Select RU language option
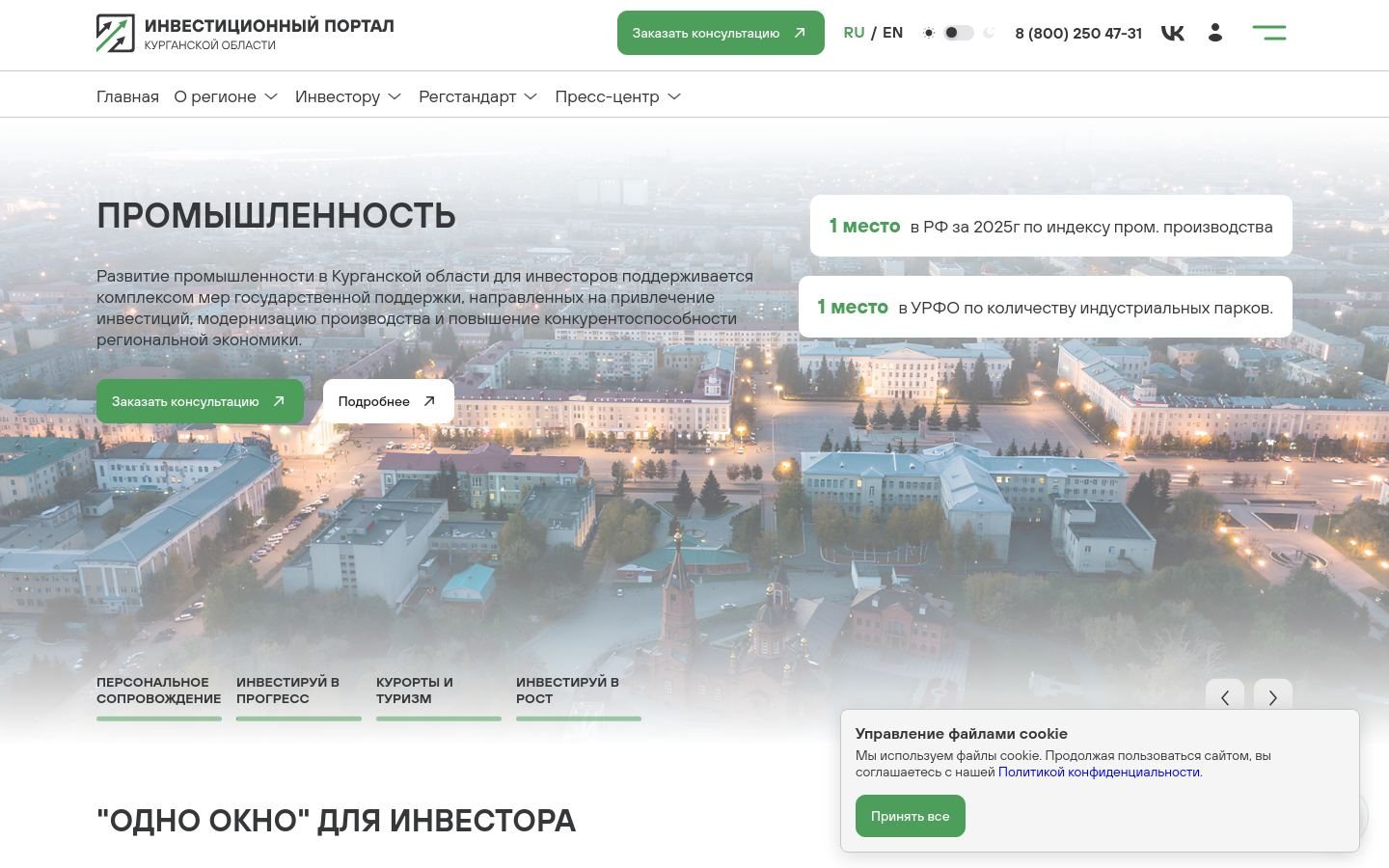The height and width of the screenshot is (868, 1389). pyautogui.click(x=854, y=33)
